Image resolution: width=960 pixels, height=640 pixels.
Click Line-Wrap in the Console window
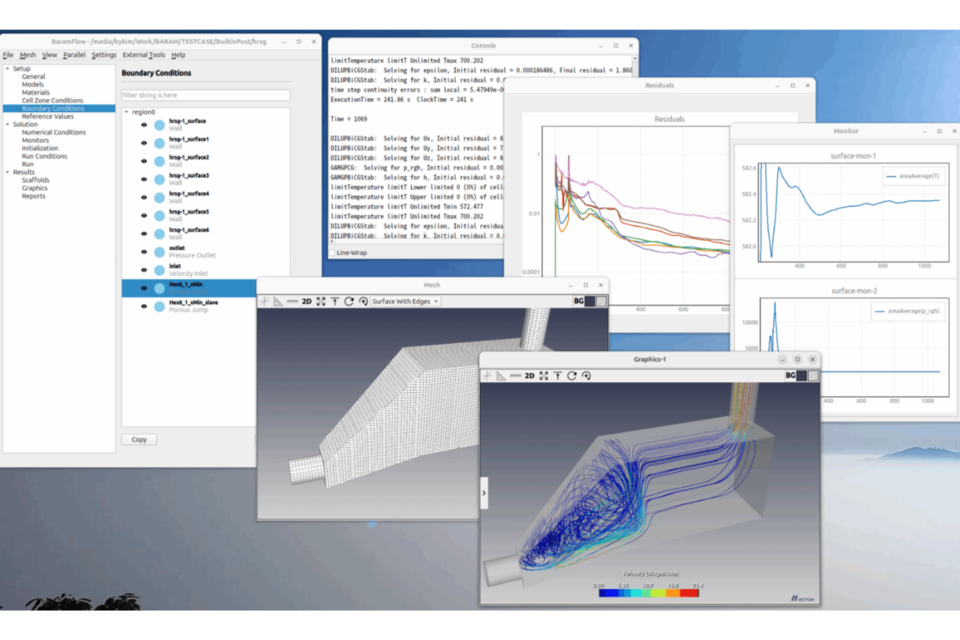[x=351, y=253]
